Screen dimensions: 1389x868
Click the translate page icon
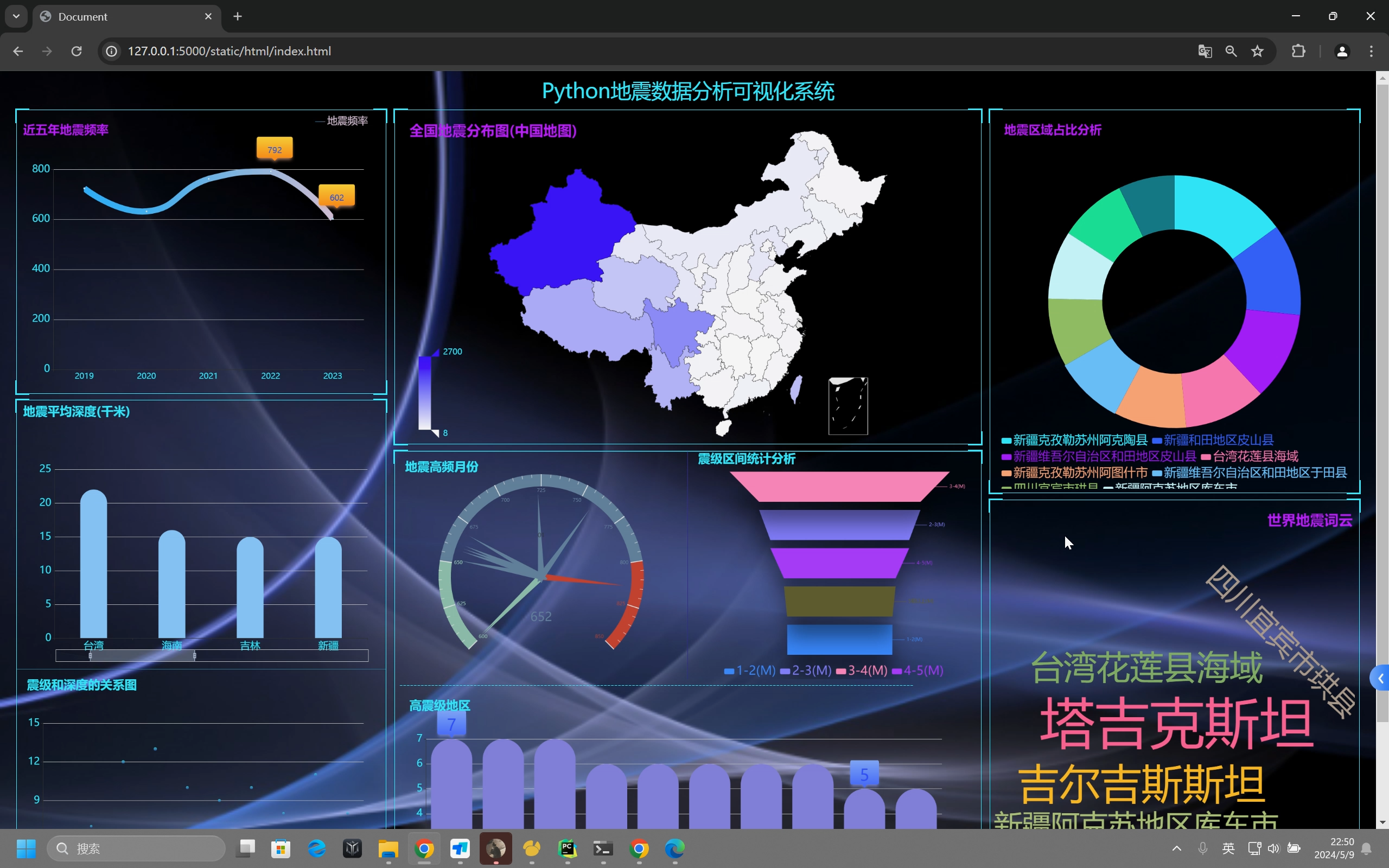point(1205,51)
